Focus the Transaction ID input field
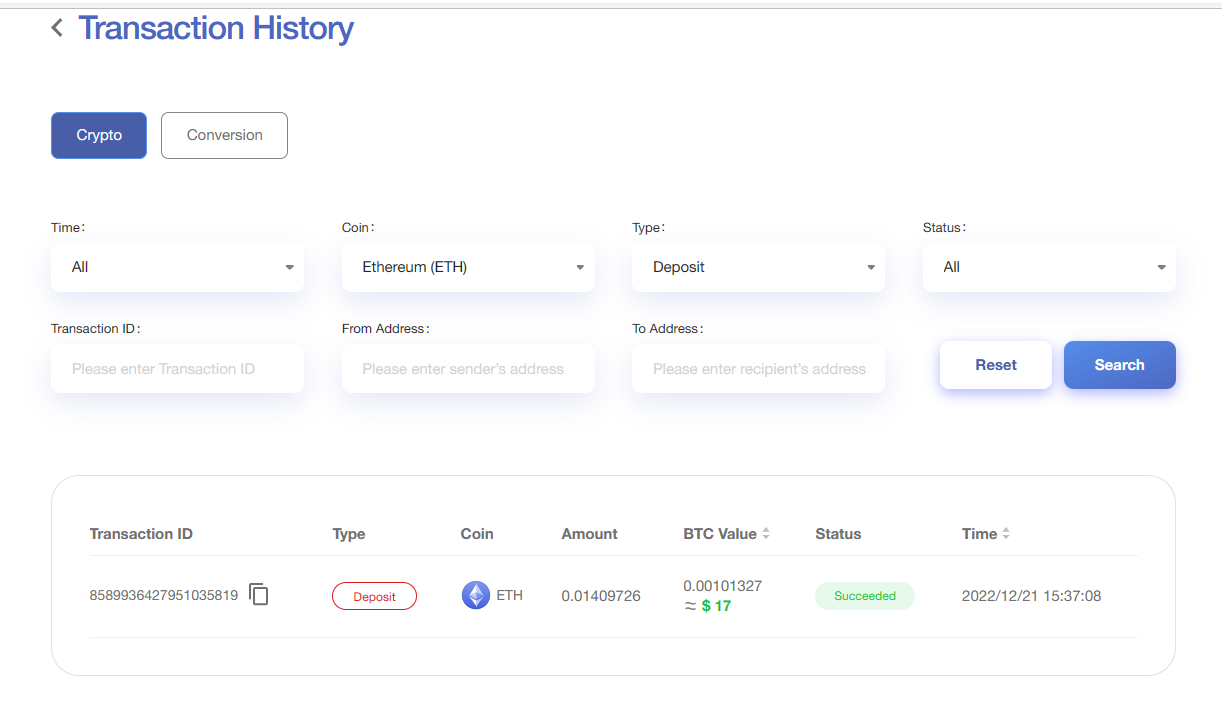Image resolution: width=1222 pixels, height=718 pixels. (177, 369)
